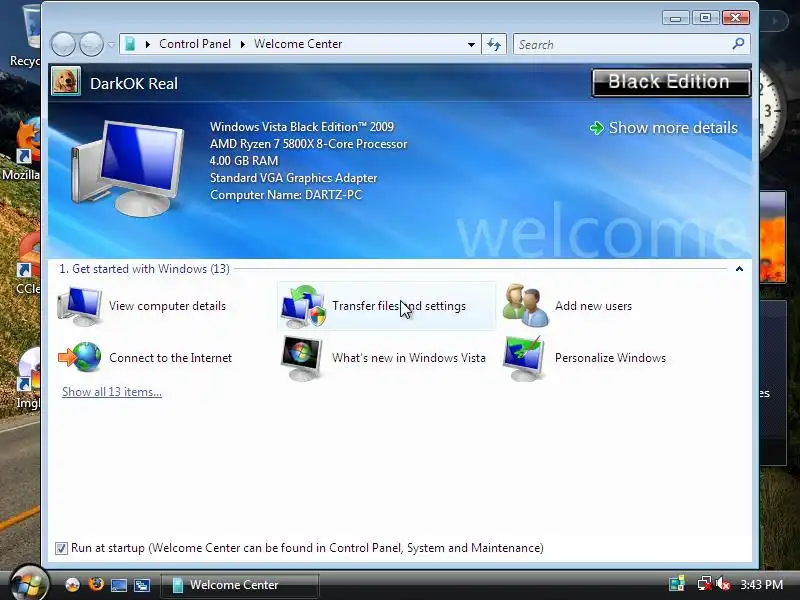The height and width of the screenshot is (600, 800).
Task: Expand the arrow before Welcome Center breadcrumb
Action: 243,44
